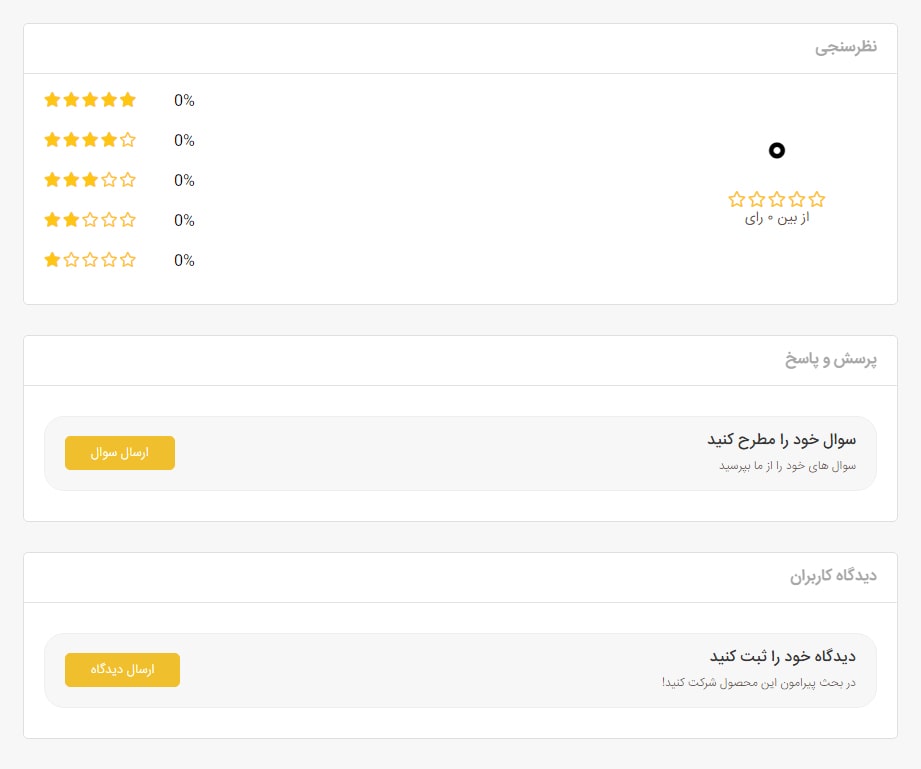921x769 pixels.
Task: Click the 0% next to one star
Action: point(184,260)
